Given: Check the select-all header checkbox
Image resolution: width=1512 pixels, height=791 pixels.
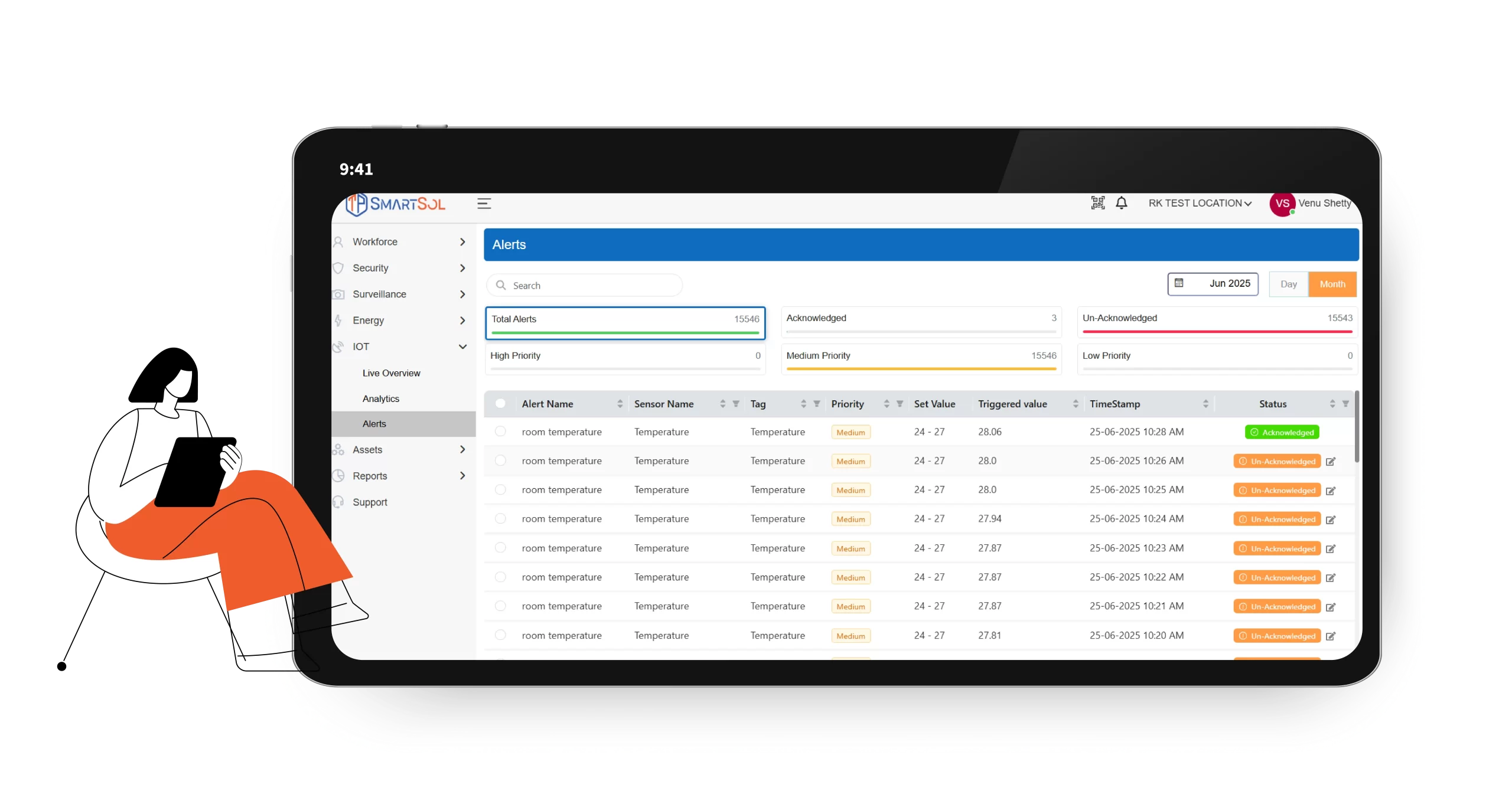Looking at the screenshot, I should [500, 404].
